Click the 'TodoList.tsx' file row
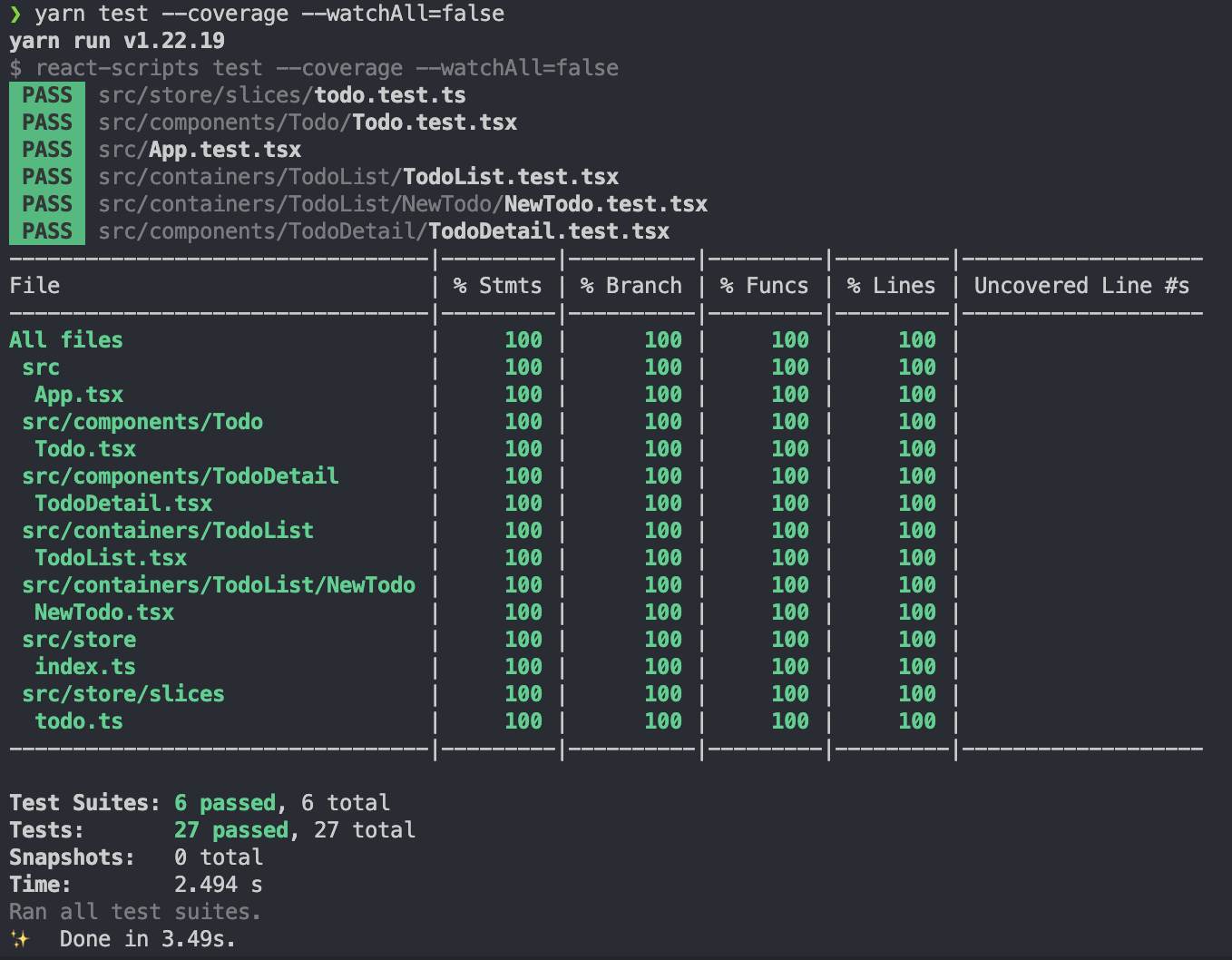Screen dimensions: 1232x960 click(111, 558)
